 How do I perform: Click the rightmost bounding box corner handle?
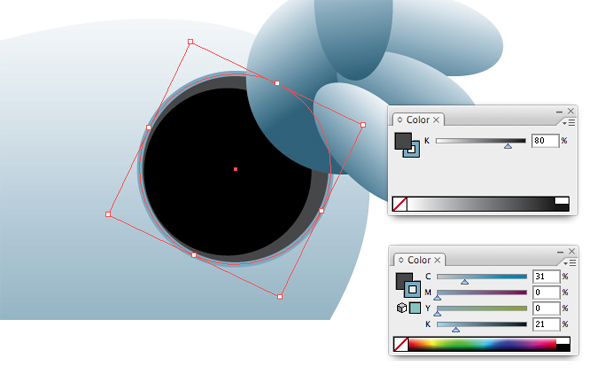coord(363,125)
